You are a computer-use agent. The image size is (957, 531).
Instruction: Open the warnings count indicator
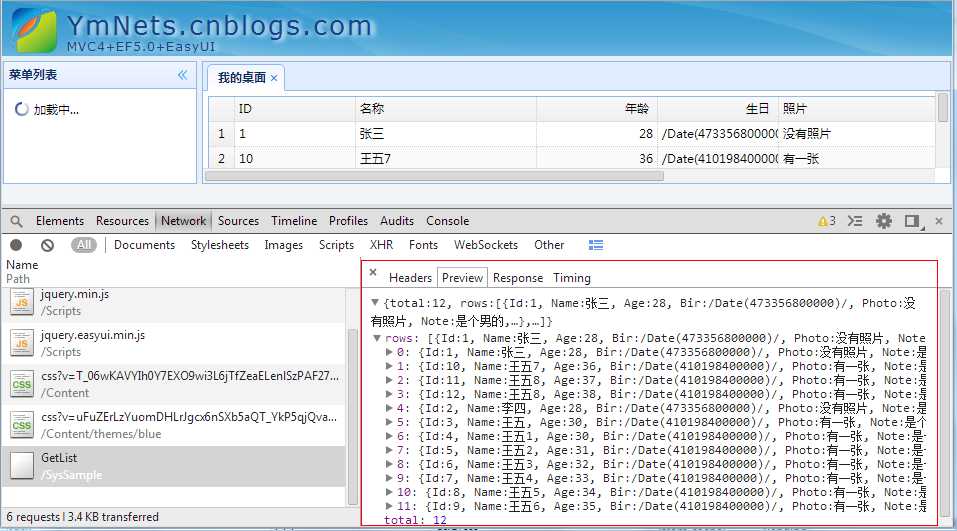pos(826,221)
